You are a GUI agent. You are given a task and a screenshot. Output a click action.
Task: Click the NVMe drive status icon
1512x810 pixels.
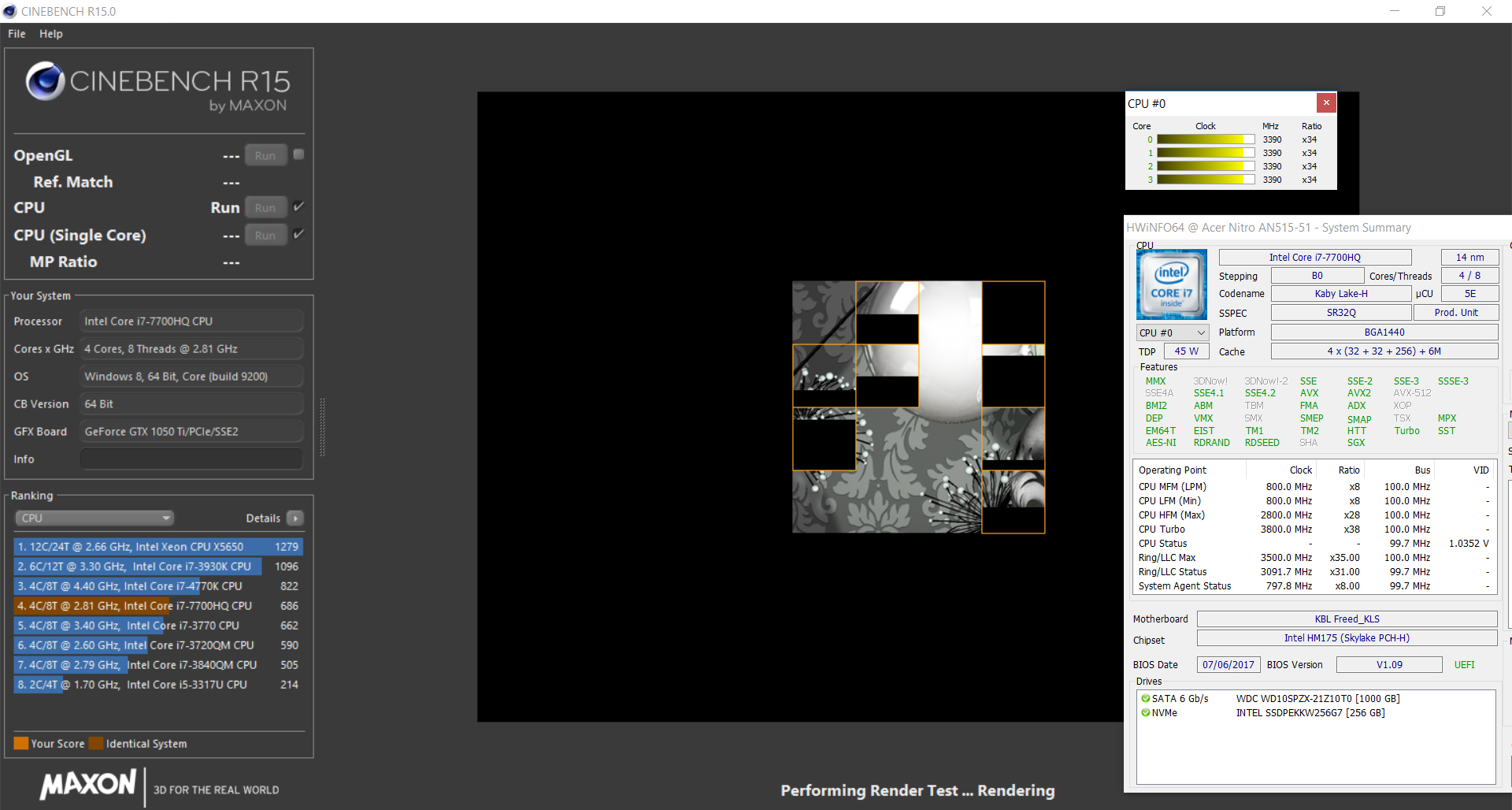click(x=1145, y=713)
